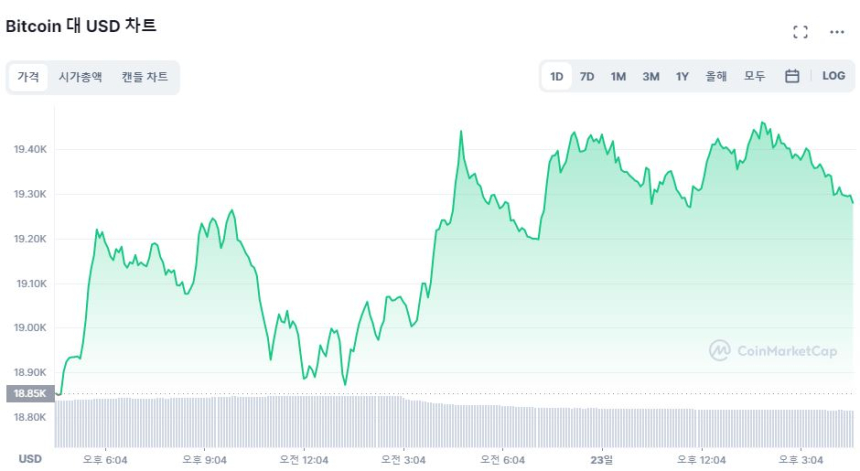860x471 pixels.
Task: Select the 1M time range
Action: click(618, 76)
